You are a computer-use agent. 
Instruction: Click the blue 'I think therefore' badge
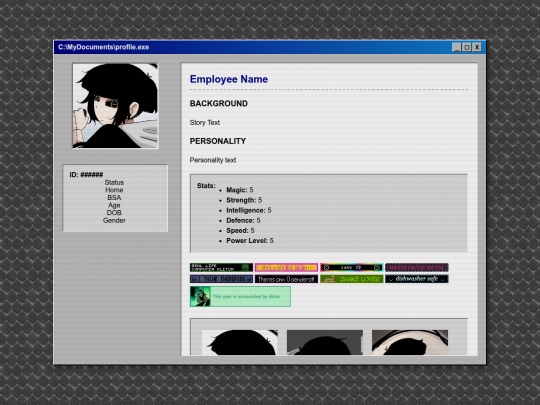pos(221,279)
